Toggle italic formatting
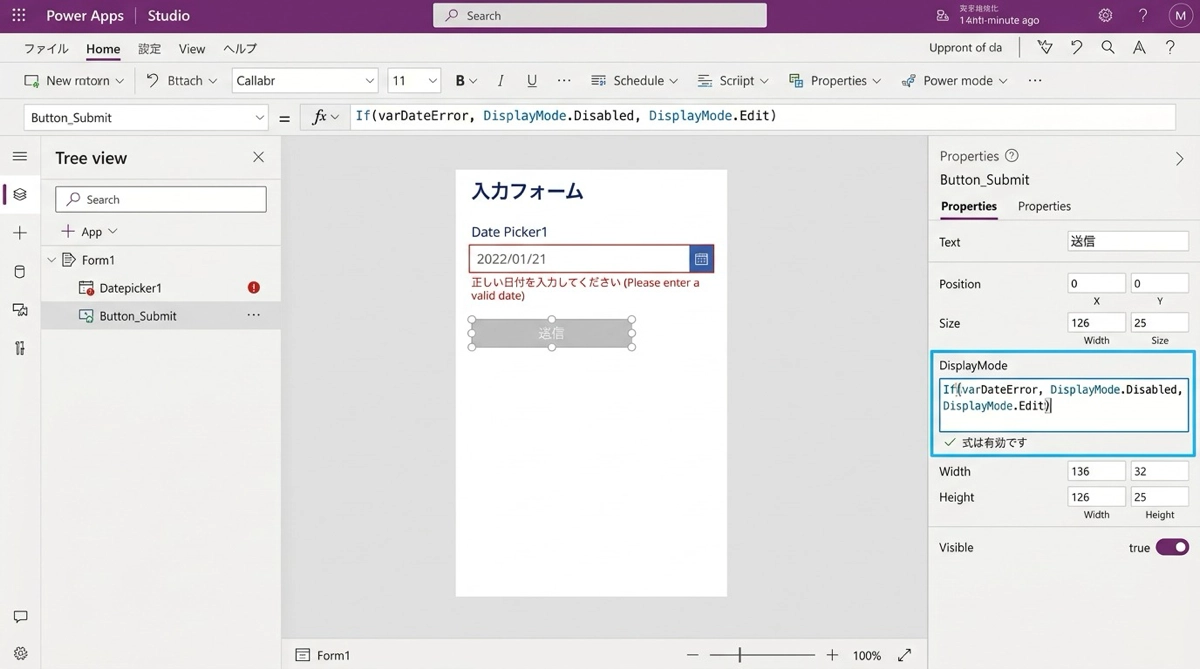The height and width of the screenshot is (669, 1200). (x=500, y=81)
